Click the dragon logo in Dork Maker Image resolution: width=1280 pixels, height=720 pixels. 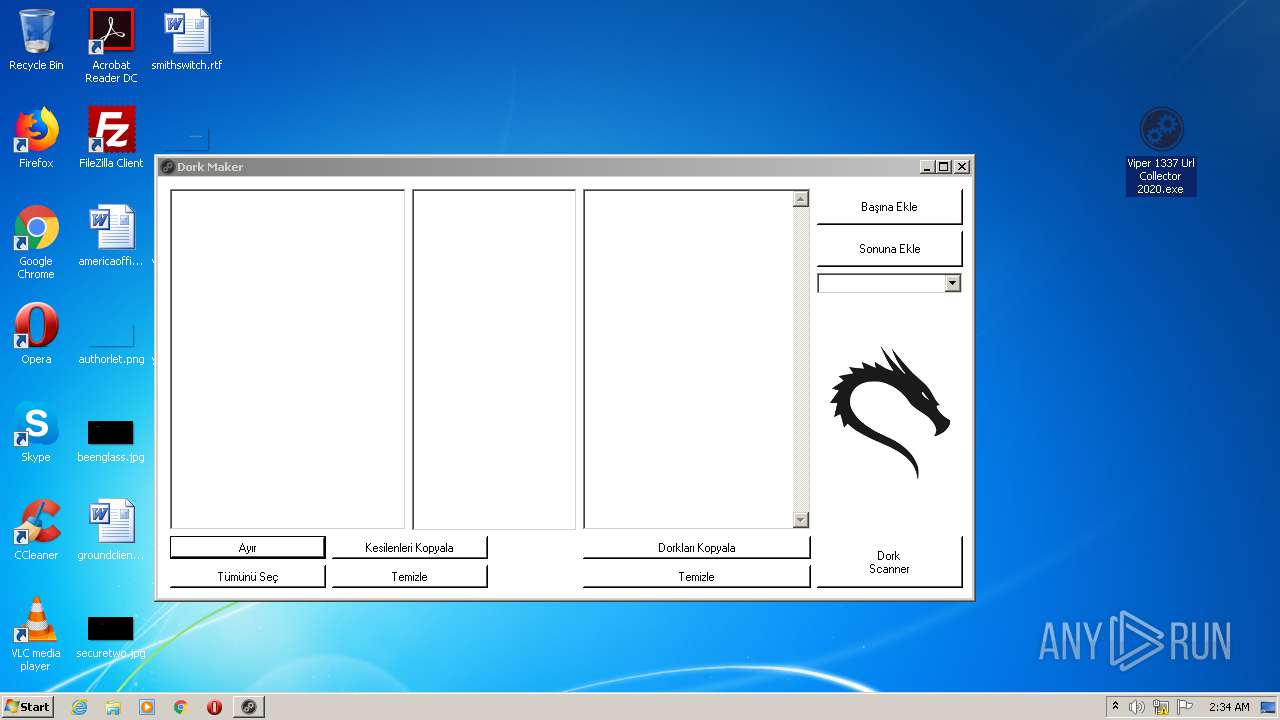(890, 412)
